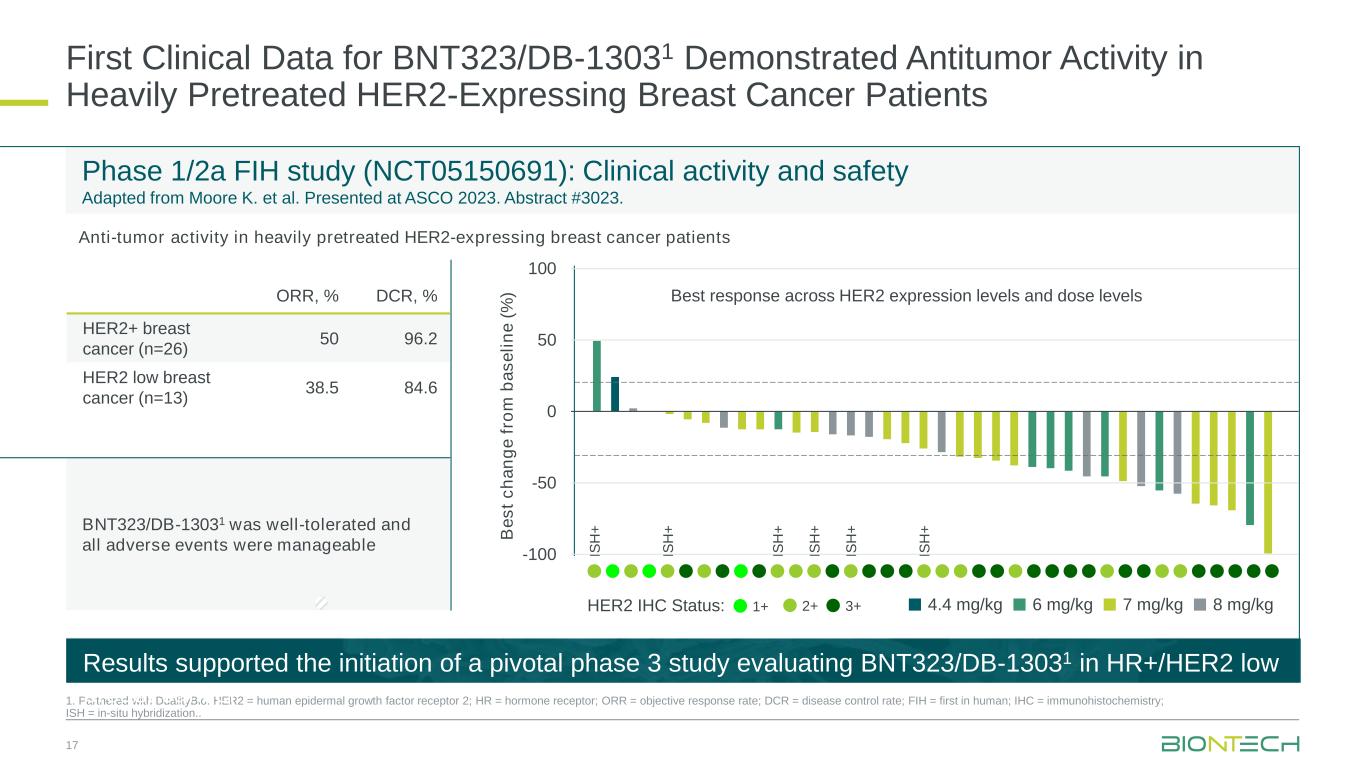Screen dimensions: 1365x768
Task: Click the pivotal phase 3 study results banner
Action: point(682,663)
